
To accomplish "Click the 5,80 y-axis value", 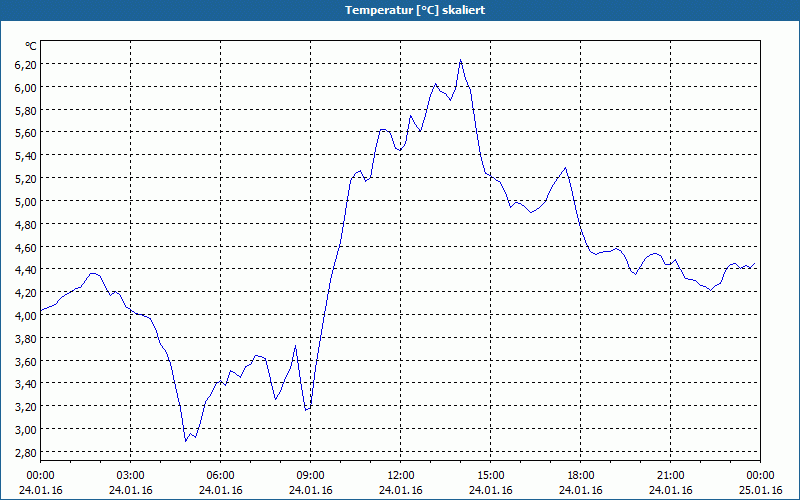I will [x=27, y=110].
